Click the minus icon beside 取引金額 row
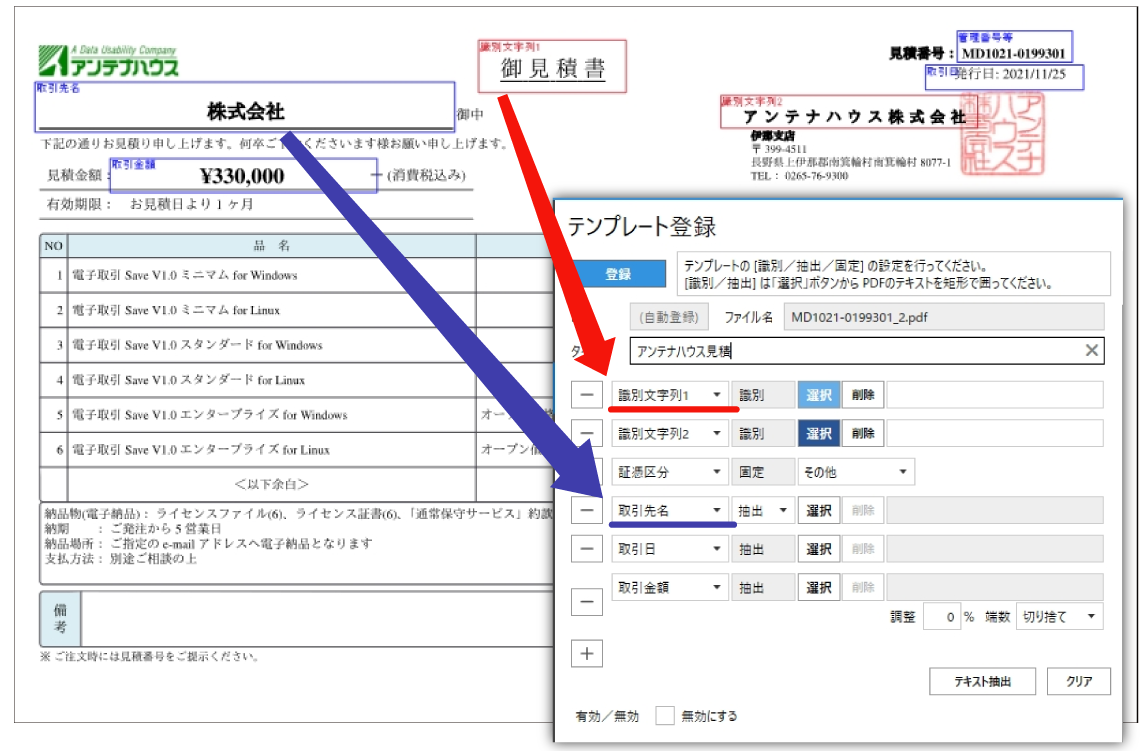The image size is (1146, 751). click(x=587, y=602)
